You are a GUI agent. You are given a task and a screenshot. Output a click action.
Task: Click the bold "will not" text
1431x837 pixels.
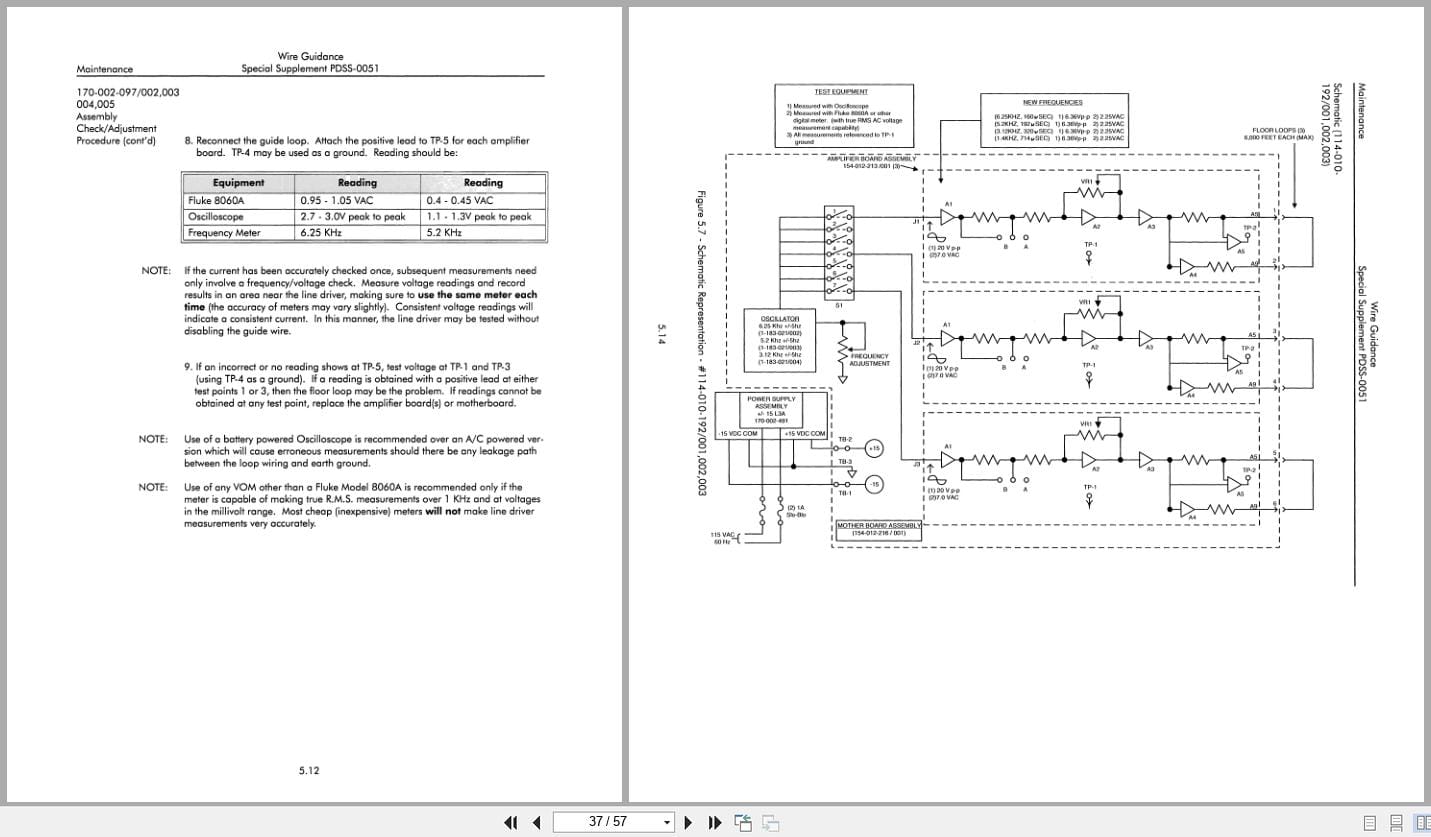pyautogui.click(x=444, y=511)
